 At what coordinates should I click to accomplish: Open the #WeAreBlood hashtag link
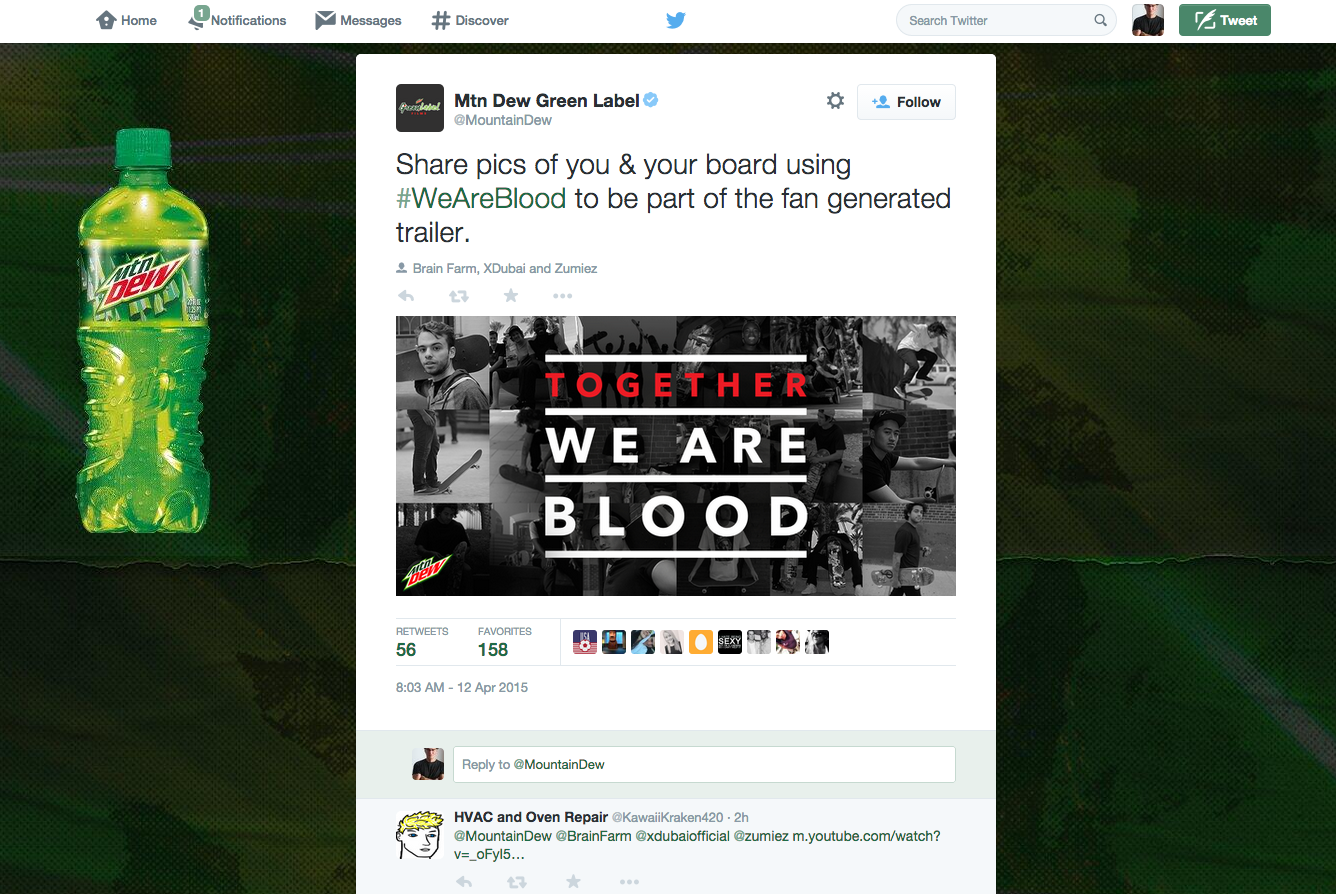(481, 198)
